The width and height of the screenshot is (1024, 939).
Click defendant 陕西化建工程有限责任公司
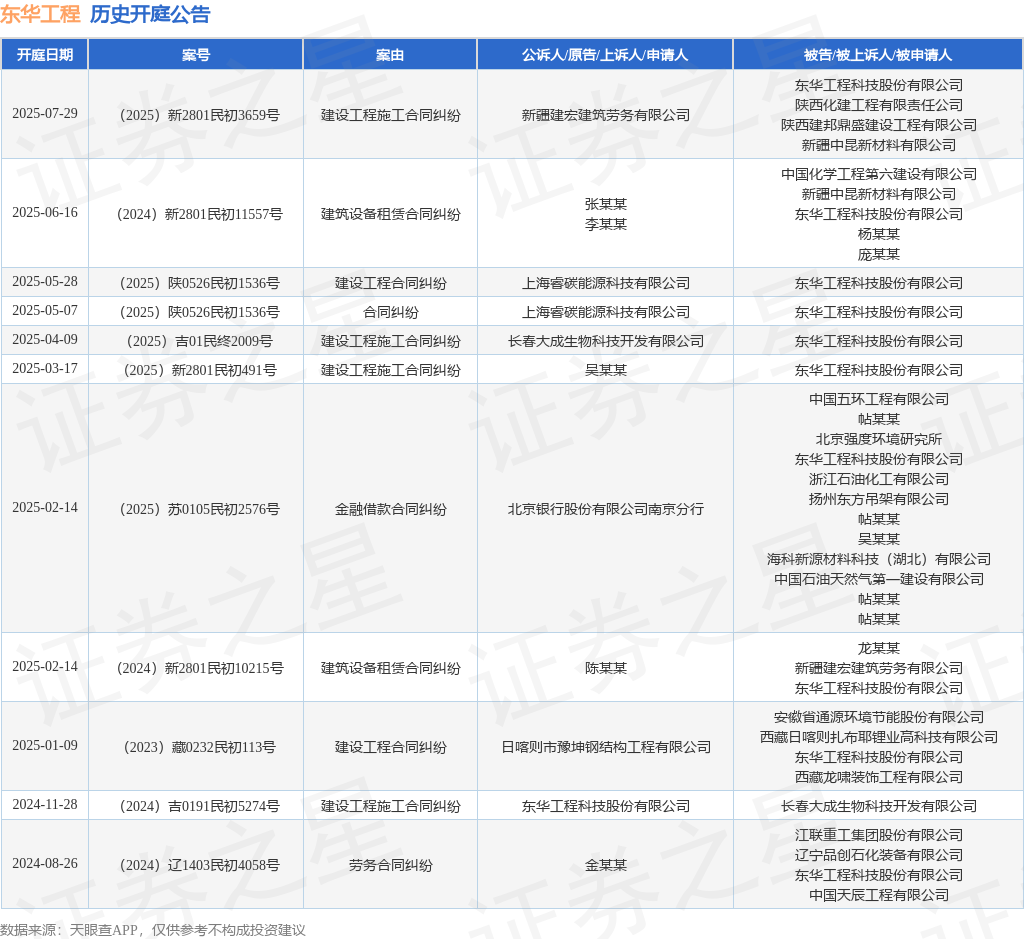click(878, 105)
